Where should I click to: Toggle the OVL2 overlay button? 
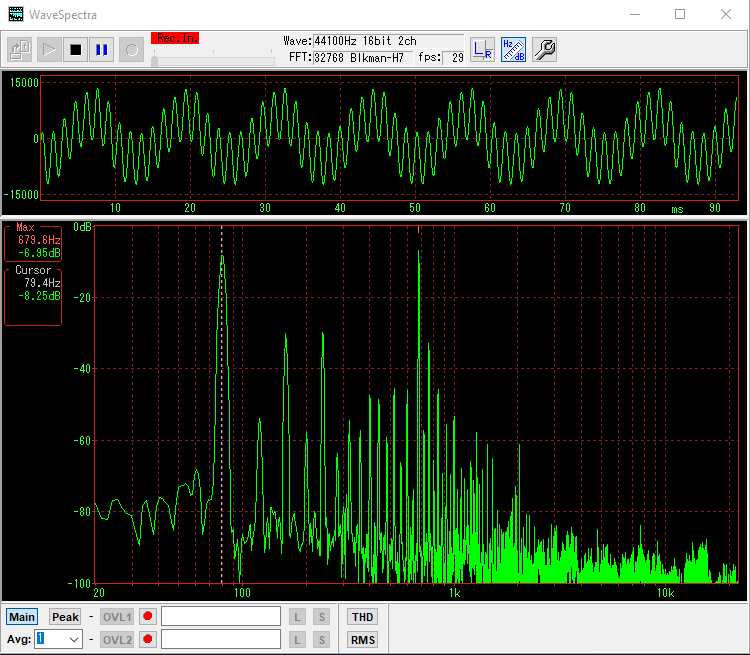117,640
